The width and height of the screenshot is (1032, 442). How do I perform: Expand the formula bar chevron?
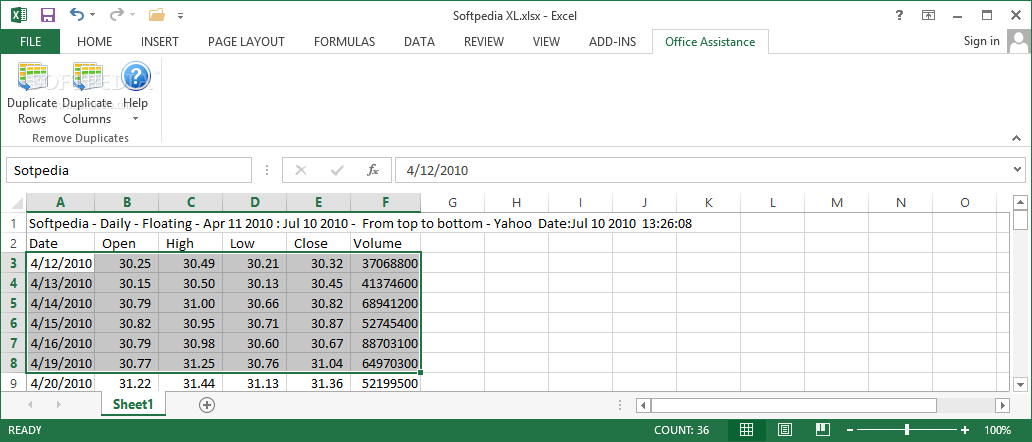[x=1018, y=170]
